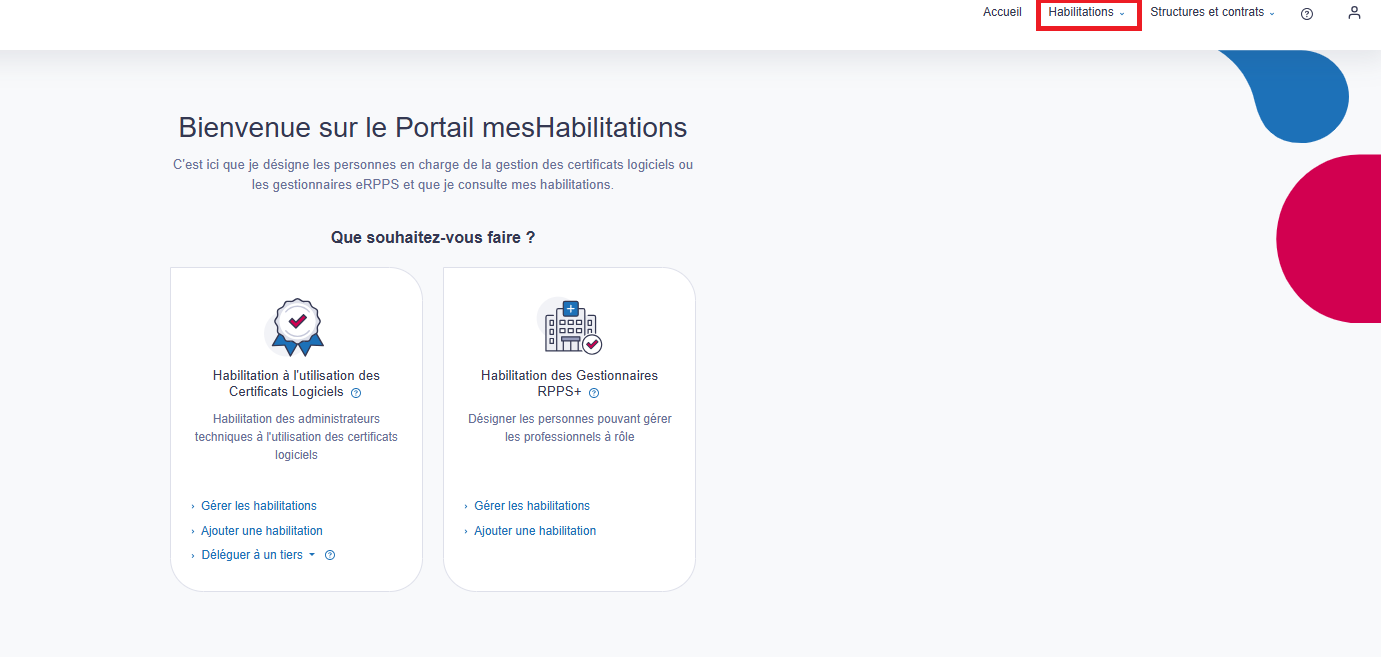Expand the Habilitations dropdown menu
1381x657 pixels.
point(1087,12)
